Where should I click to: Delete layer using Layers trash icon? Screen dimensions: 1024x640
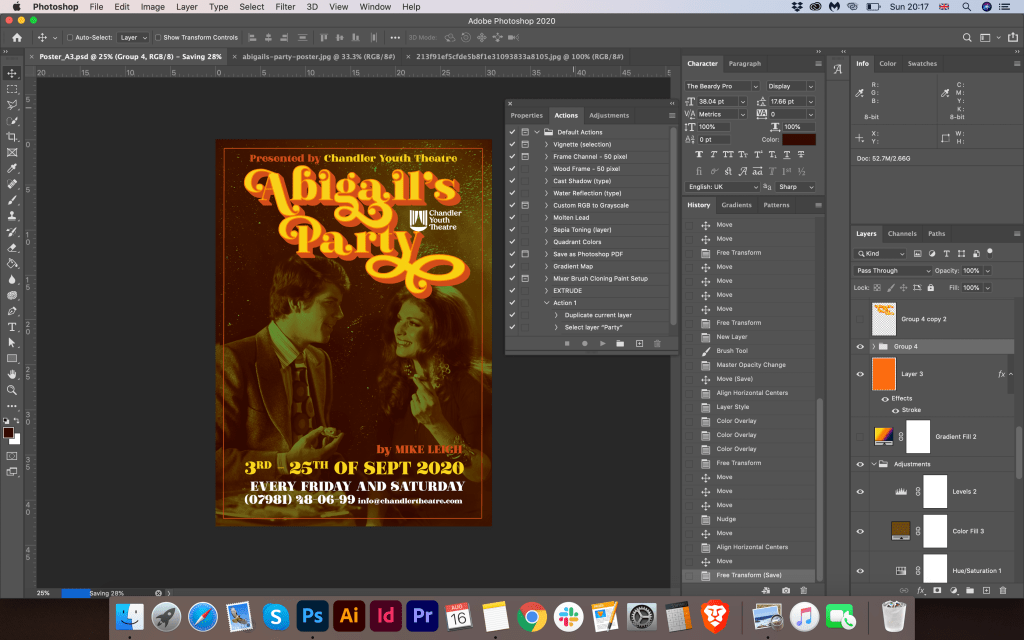(1003, 591)
